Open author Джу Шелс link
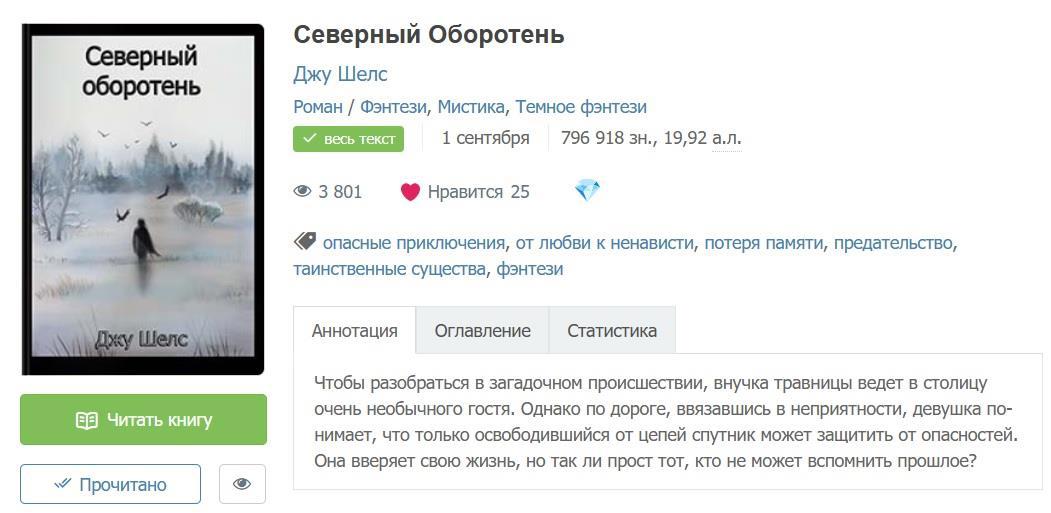The width and height of the screenshot is (1051, 513). tap(340, 74)
